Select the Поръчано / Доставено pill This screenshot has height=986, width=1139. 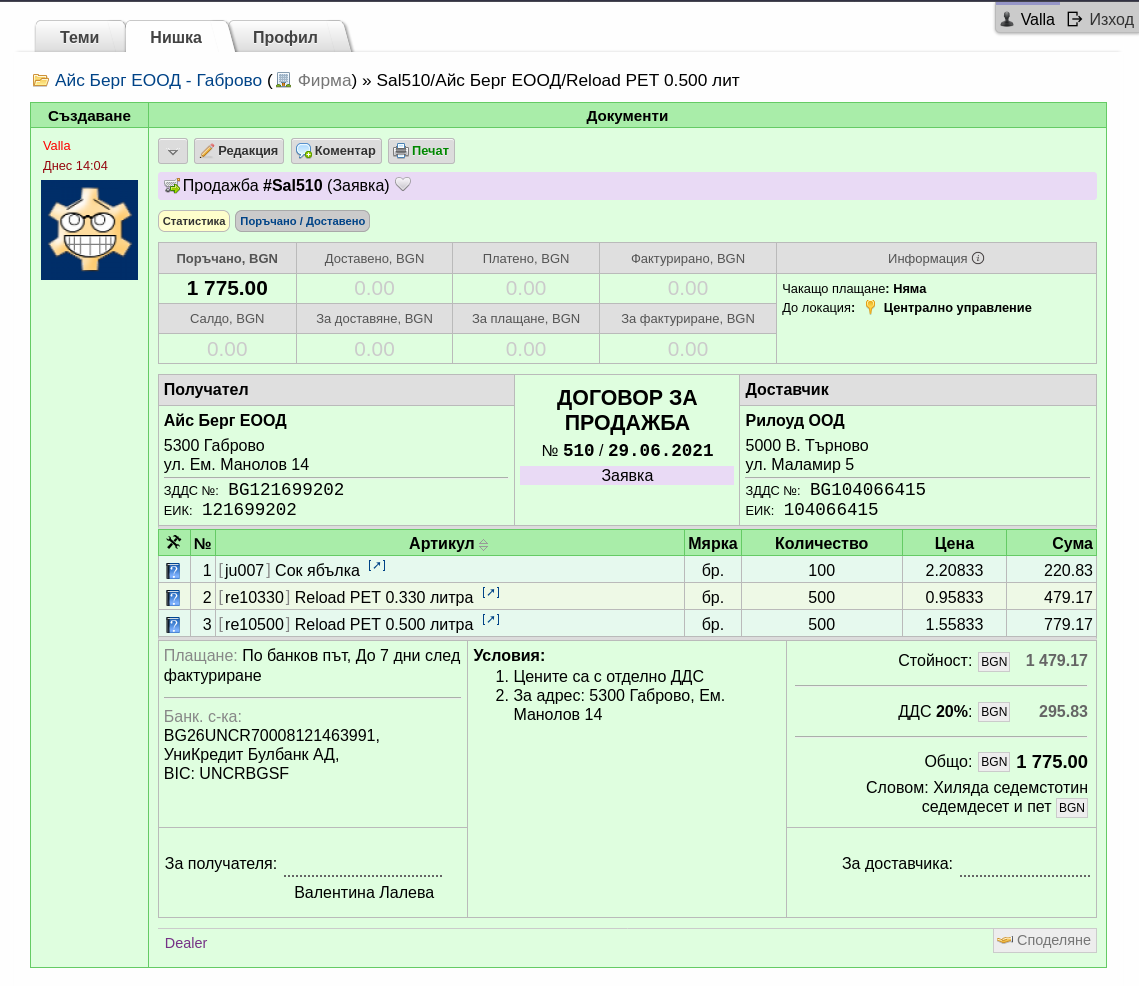(x=302, y=221)
